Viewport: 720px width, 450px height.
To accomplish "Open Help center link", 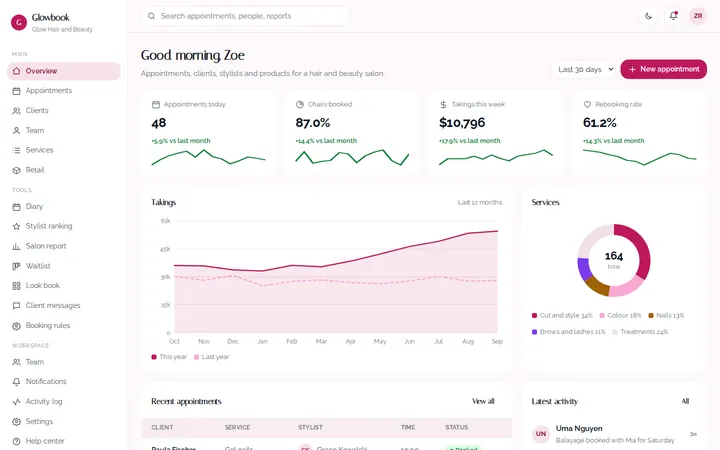I will [63, 441].
